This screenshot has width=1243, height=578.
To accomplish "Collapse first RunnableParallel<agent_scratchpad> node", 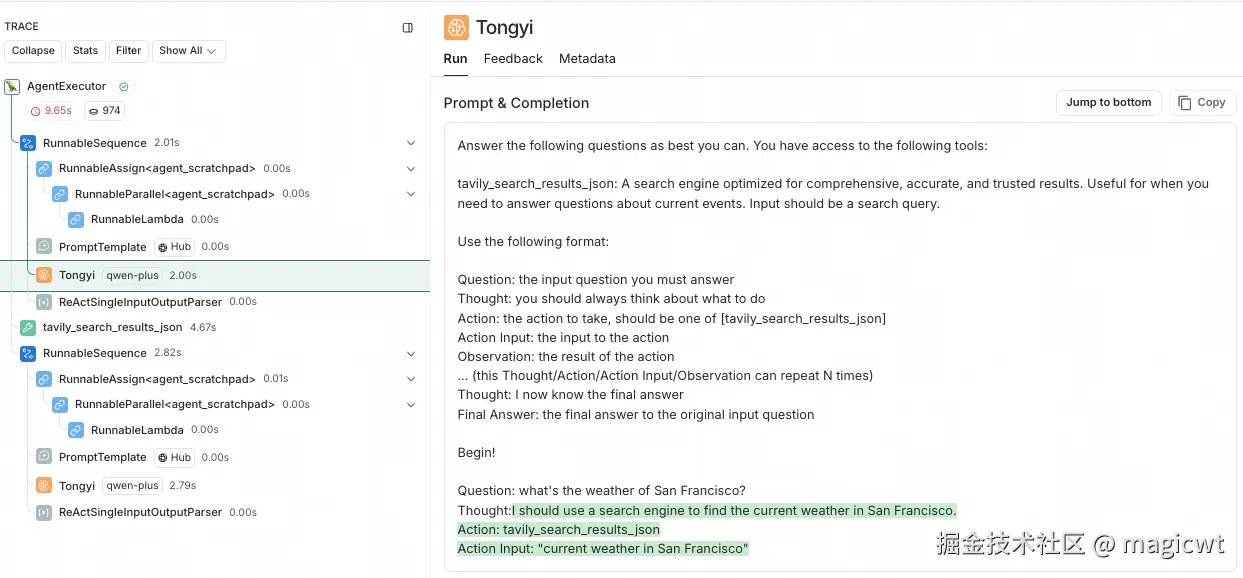I will (411, 194).
